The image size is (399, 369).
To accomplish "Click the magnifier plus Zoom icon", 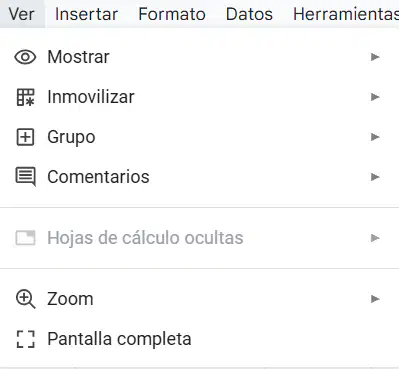I will [26, 299].
